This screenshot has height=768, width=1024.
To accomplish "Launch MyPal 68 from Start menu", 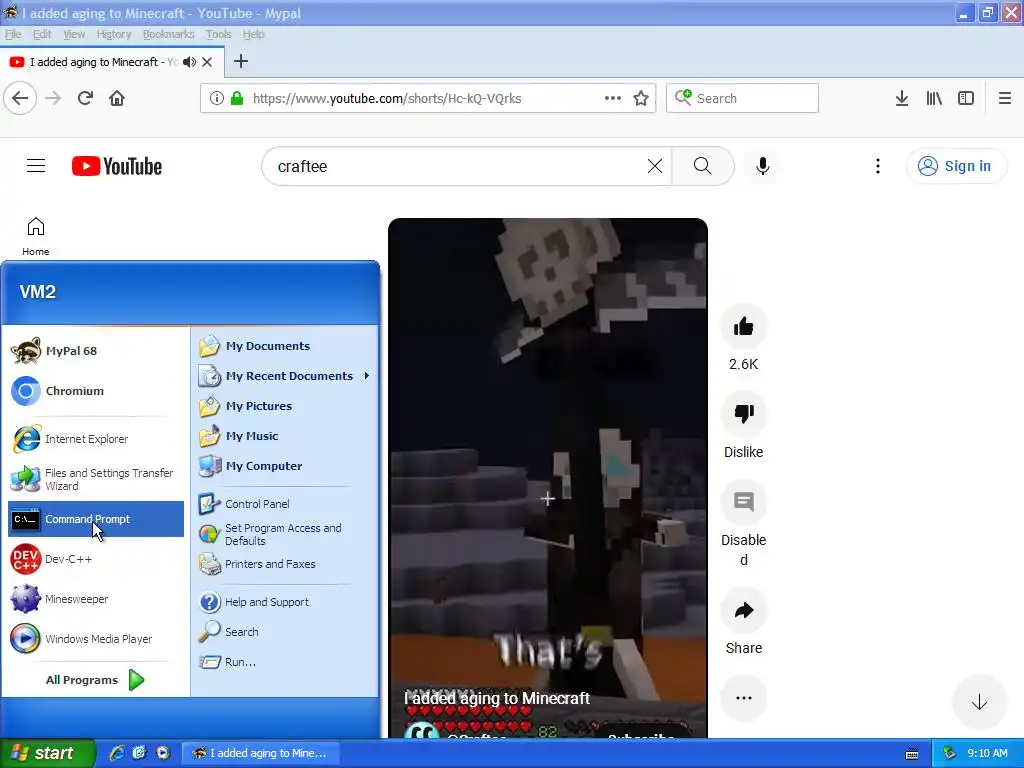I will (x=96, y=351).
